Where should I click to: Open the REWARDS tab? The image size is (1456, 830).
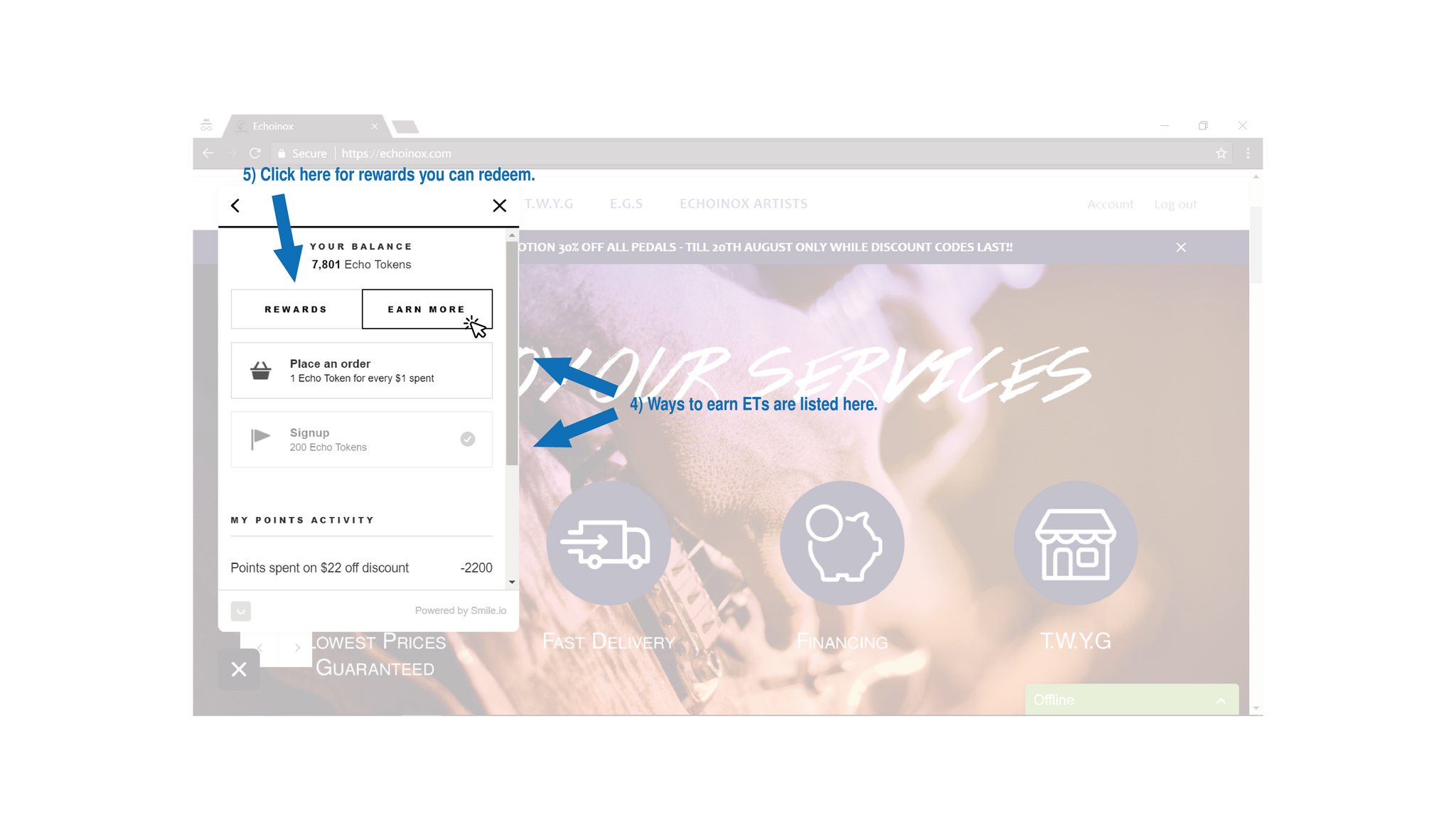click(x=296, y=309)
